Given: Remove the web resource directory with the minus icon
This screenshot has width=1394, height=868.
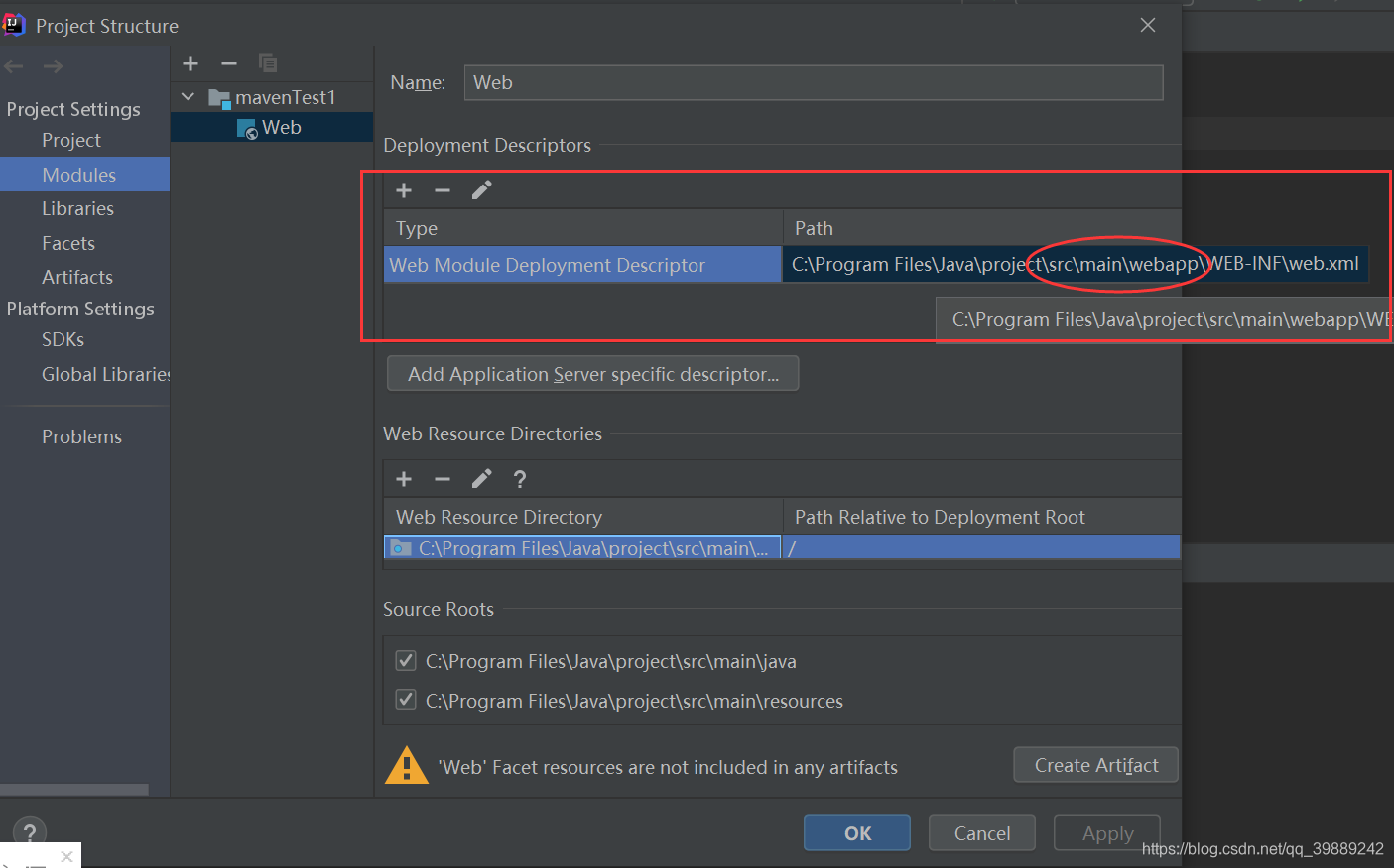Looking at the screenshot, I should [x=443, y=479].
